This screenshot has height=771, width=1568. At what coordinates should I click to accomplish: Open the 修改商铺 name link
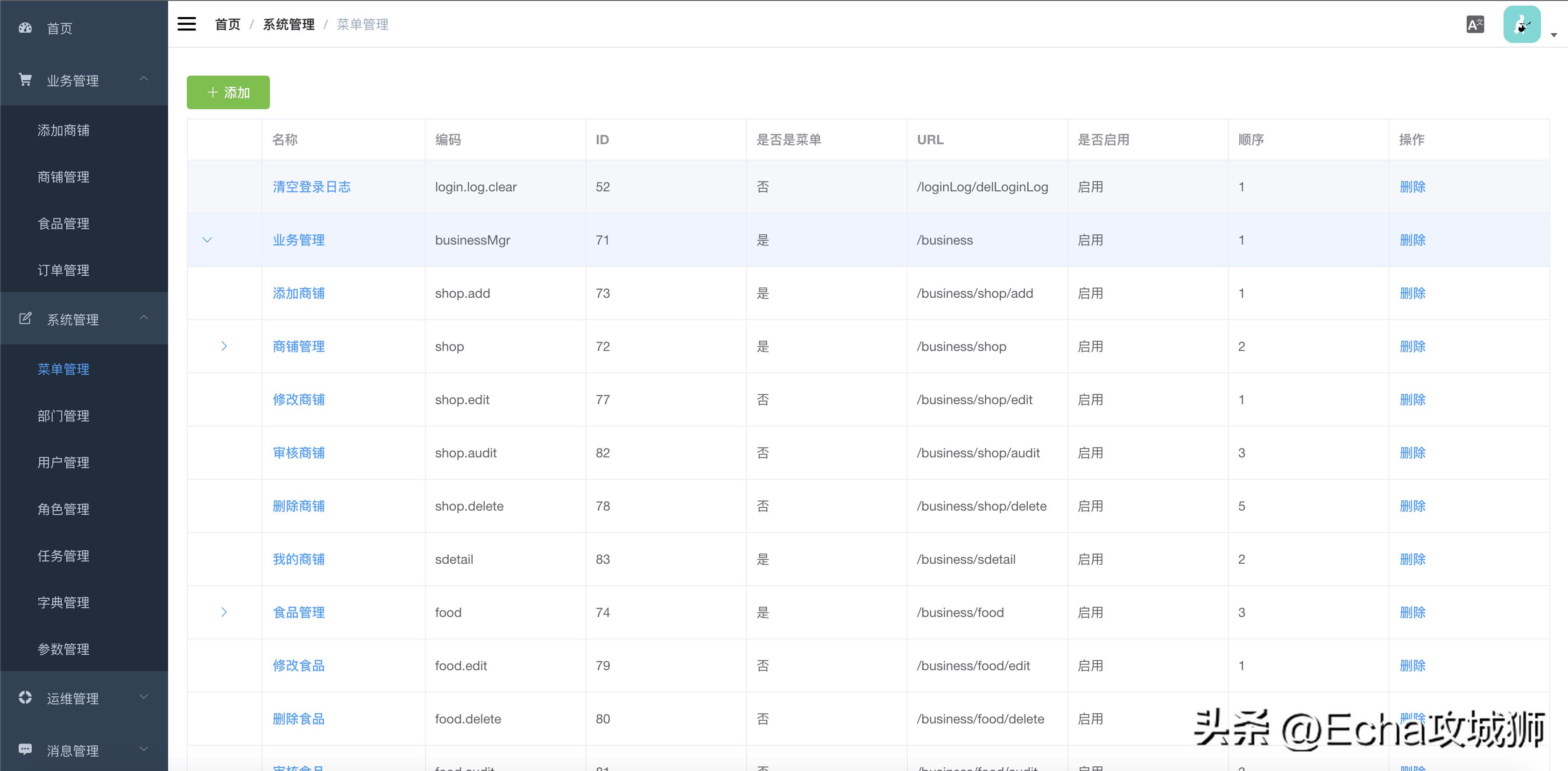pyautogui.click(x=298, y=400)
